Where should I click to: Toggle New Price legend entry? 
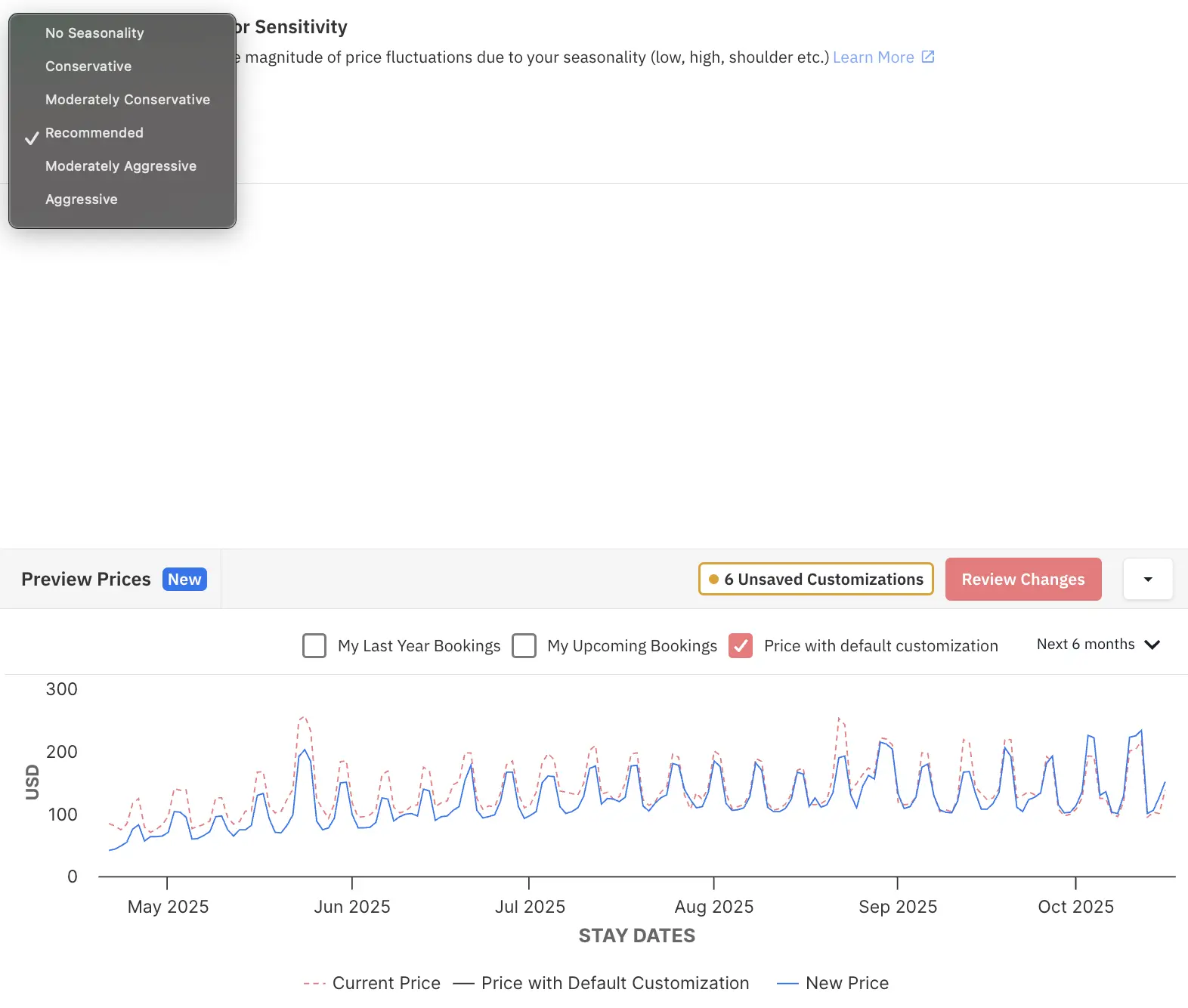click(833, 983)
